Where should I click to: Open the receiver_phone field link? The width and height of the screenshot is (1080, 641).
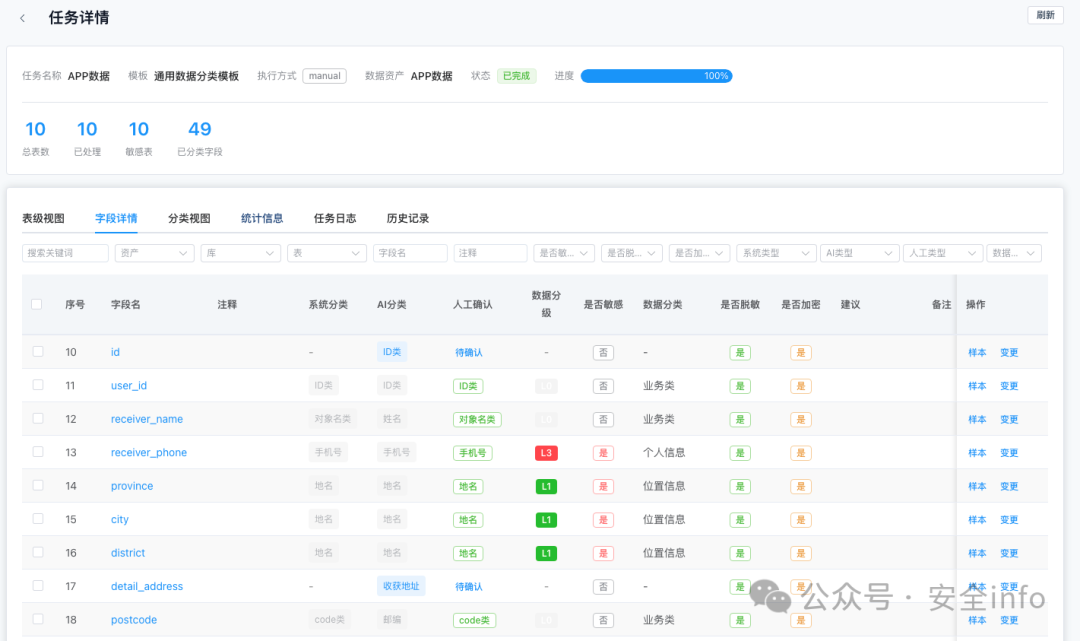tap(149, 452)
